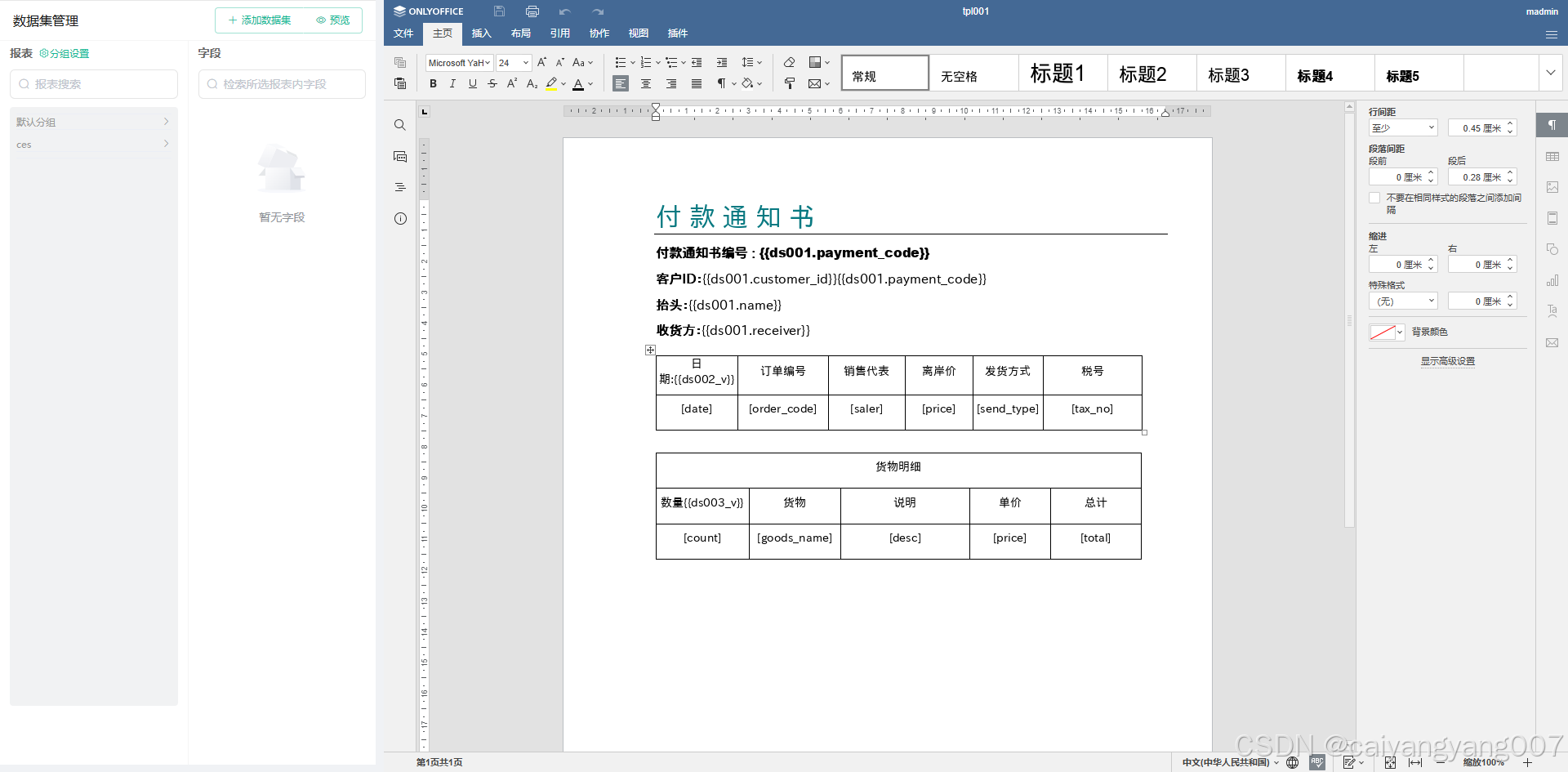Paste using the clipboard icon
1568x772 pixels.
(400, 83)
